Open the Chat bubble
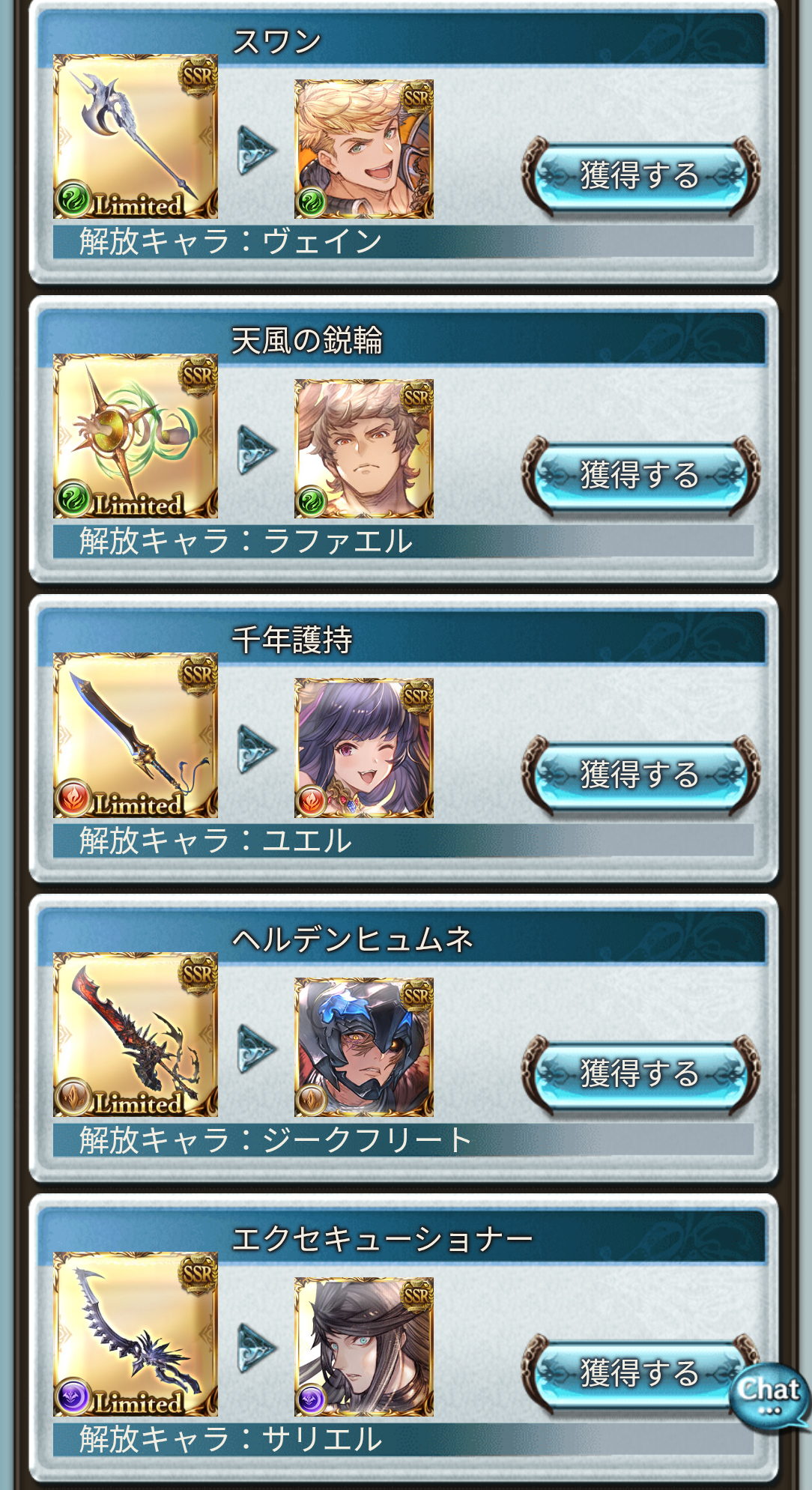 769,1395
